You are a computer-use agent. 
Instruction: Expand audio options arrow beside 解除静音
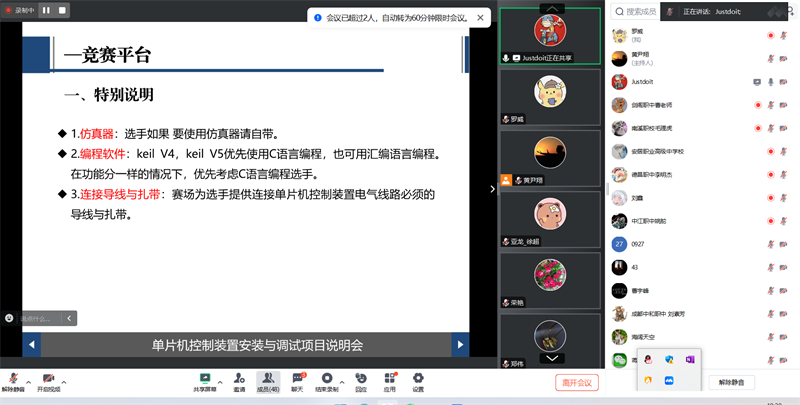(28, 380)
